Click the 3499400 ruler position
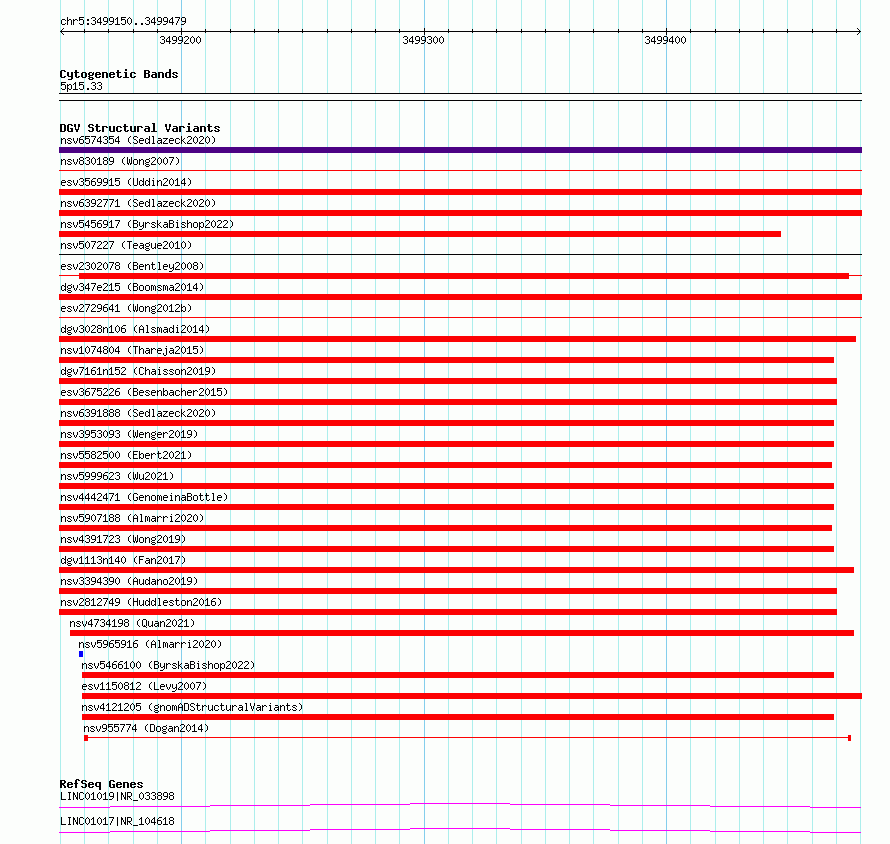 665,40
